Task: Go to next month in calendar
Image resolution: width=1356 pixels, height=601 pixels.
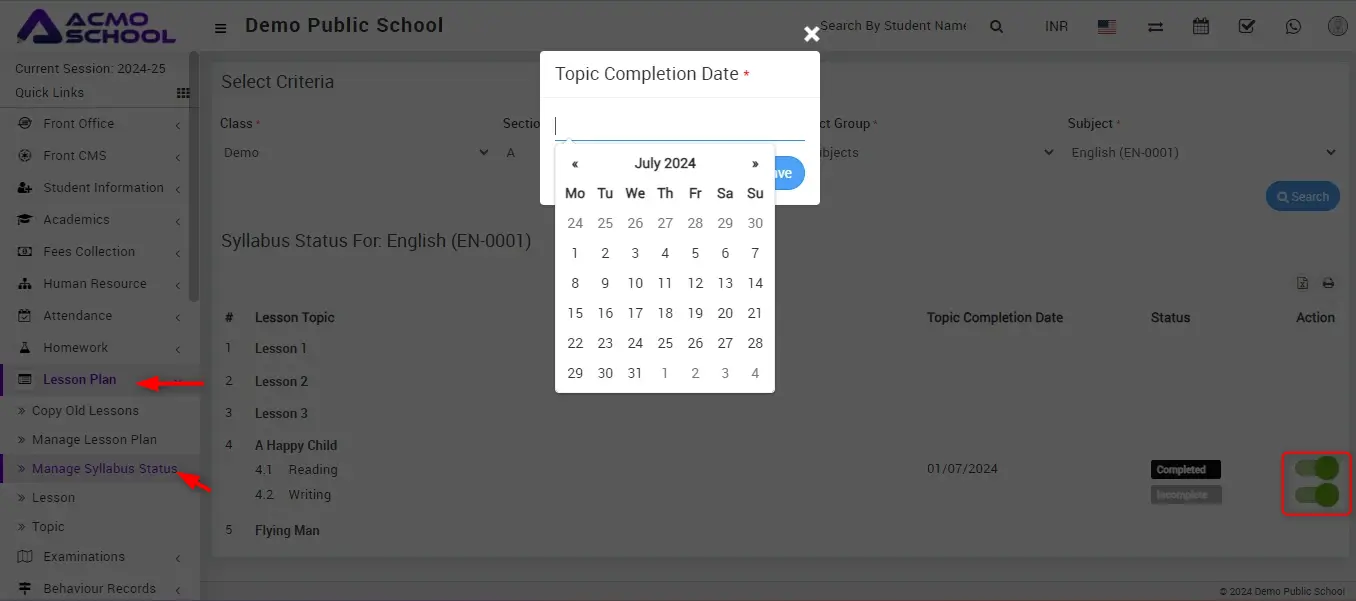Action: pyautogui.click(x=755, y=164)
